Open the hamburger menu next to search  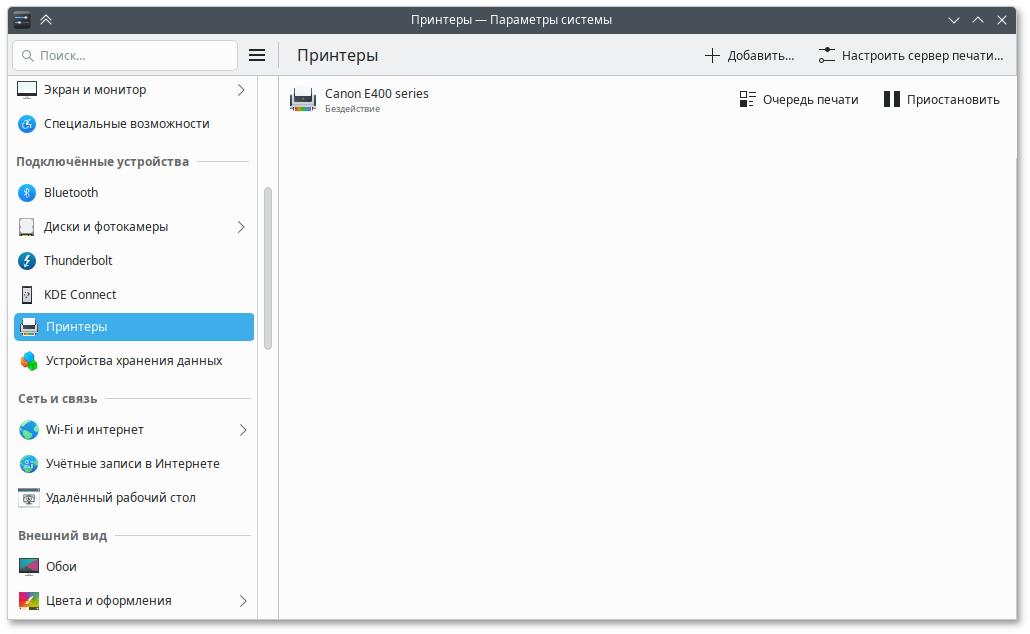tap(257, 56)
